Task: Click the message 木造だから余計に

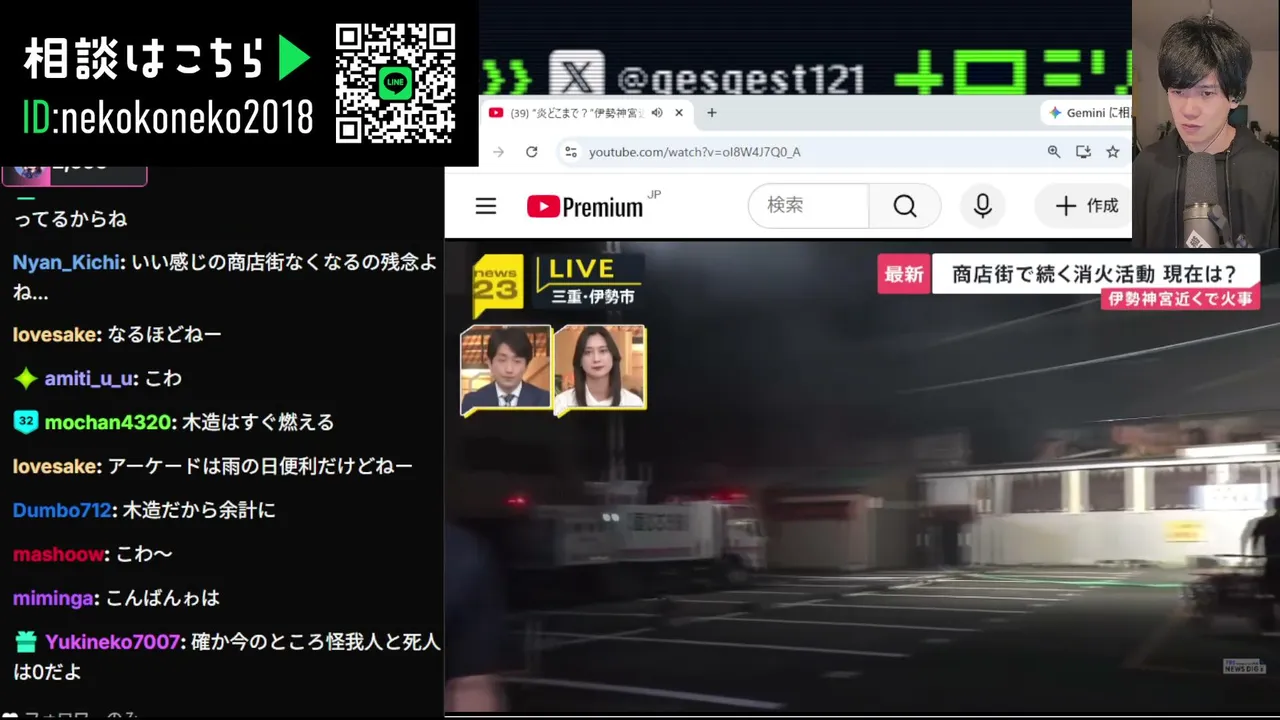Action: pos(199,510)
